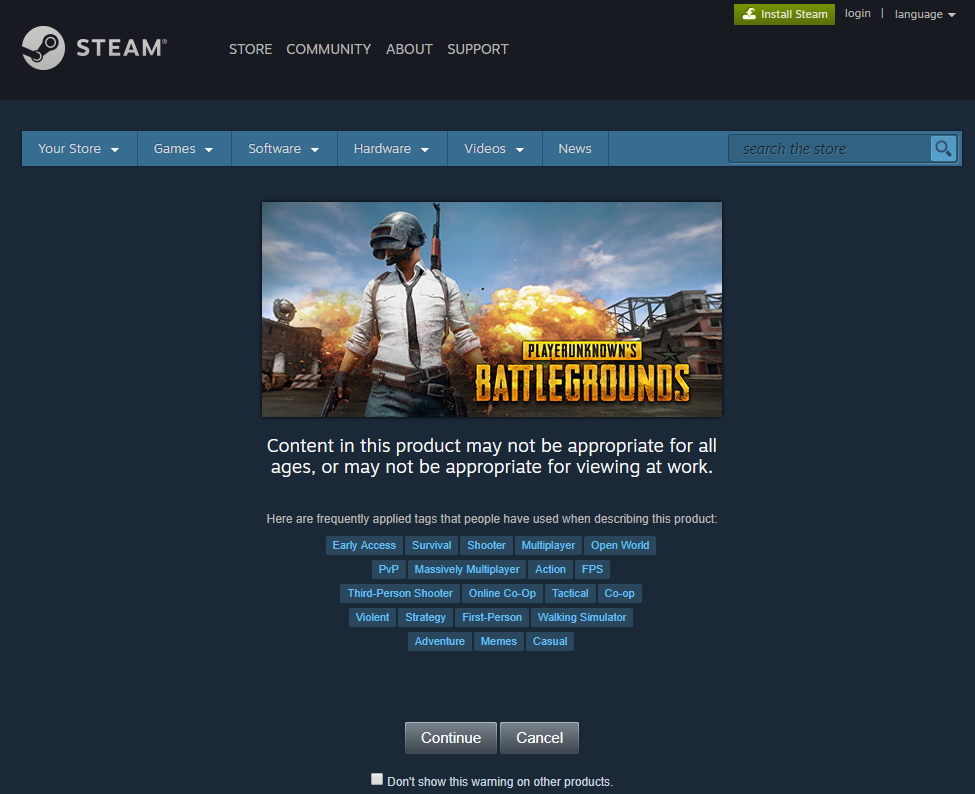This screenshot has height=794, width=975.
Task: Open the COMMUNITY menu item
Action: coord(328,49)
